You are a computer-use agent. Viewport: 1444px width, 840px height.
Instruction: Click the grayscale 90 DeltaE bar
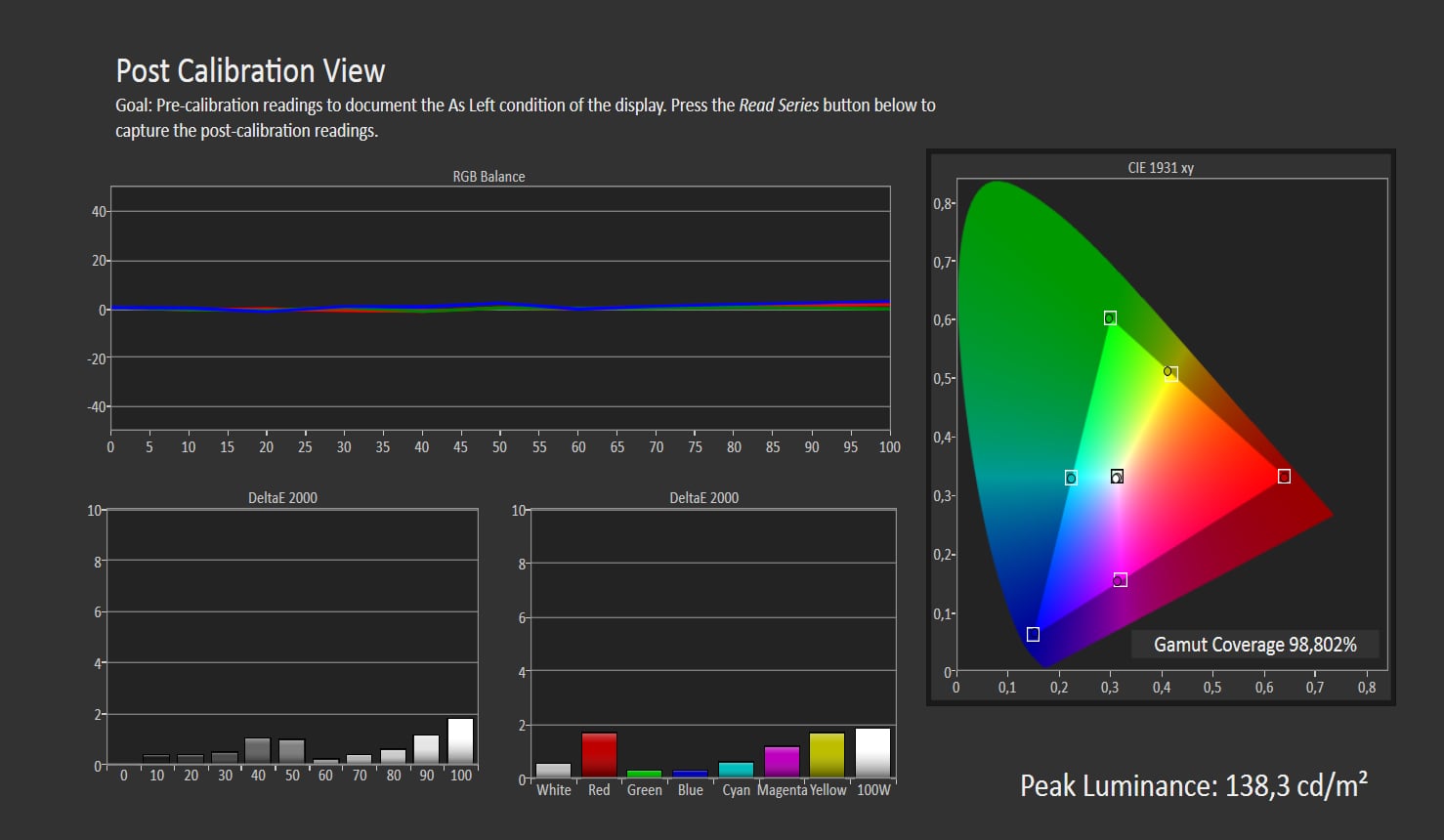coord(426,750)
